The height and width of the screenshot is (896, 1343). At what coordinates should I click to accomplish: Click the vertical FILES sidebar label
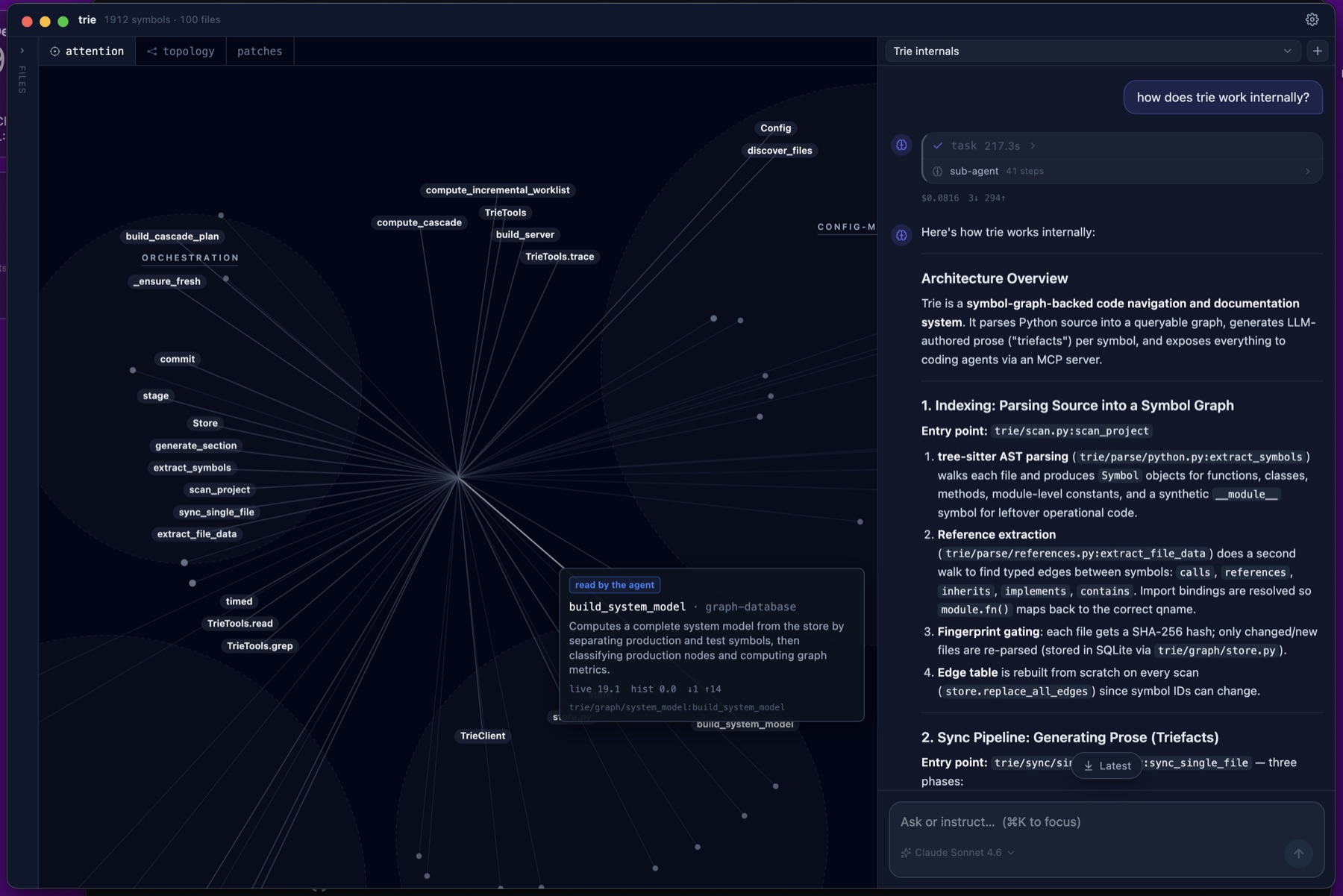22,79
